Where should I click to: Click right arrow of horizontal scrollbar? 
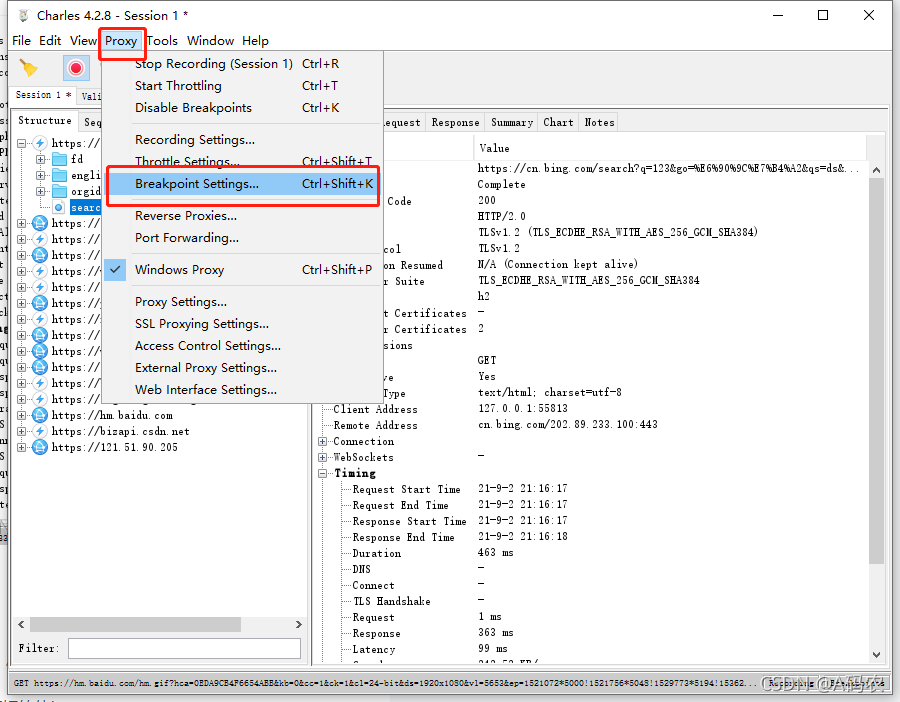pos(298,625)
